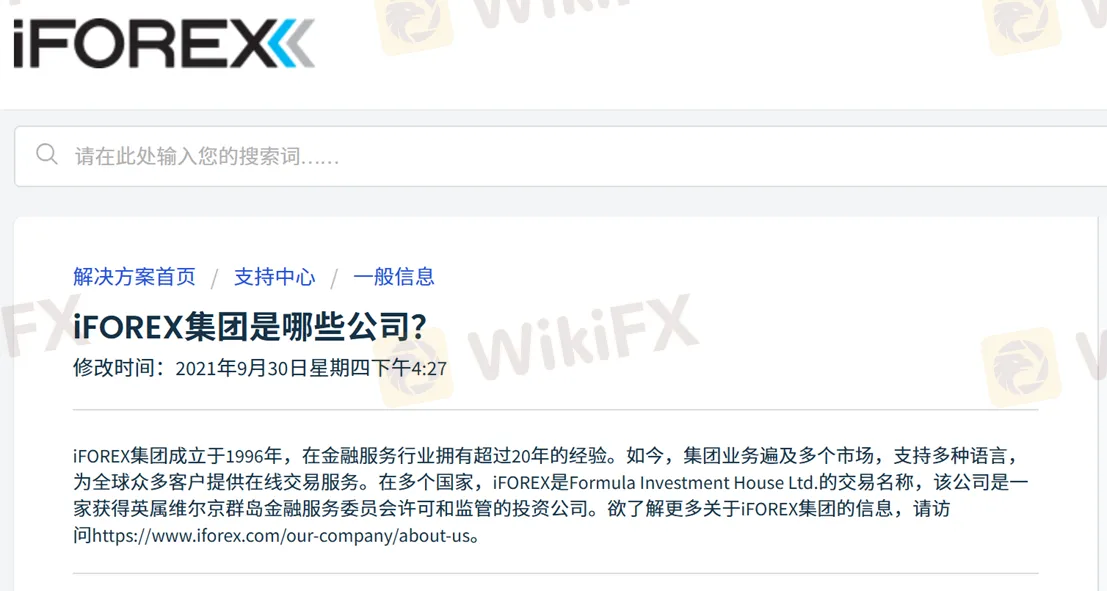Click the article title iFOREX集团是哪些公司?
Image resolution: width=1107 pixels, height=591 pixels.
pyautogui.click(x=250, y=326)
